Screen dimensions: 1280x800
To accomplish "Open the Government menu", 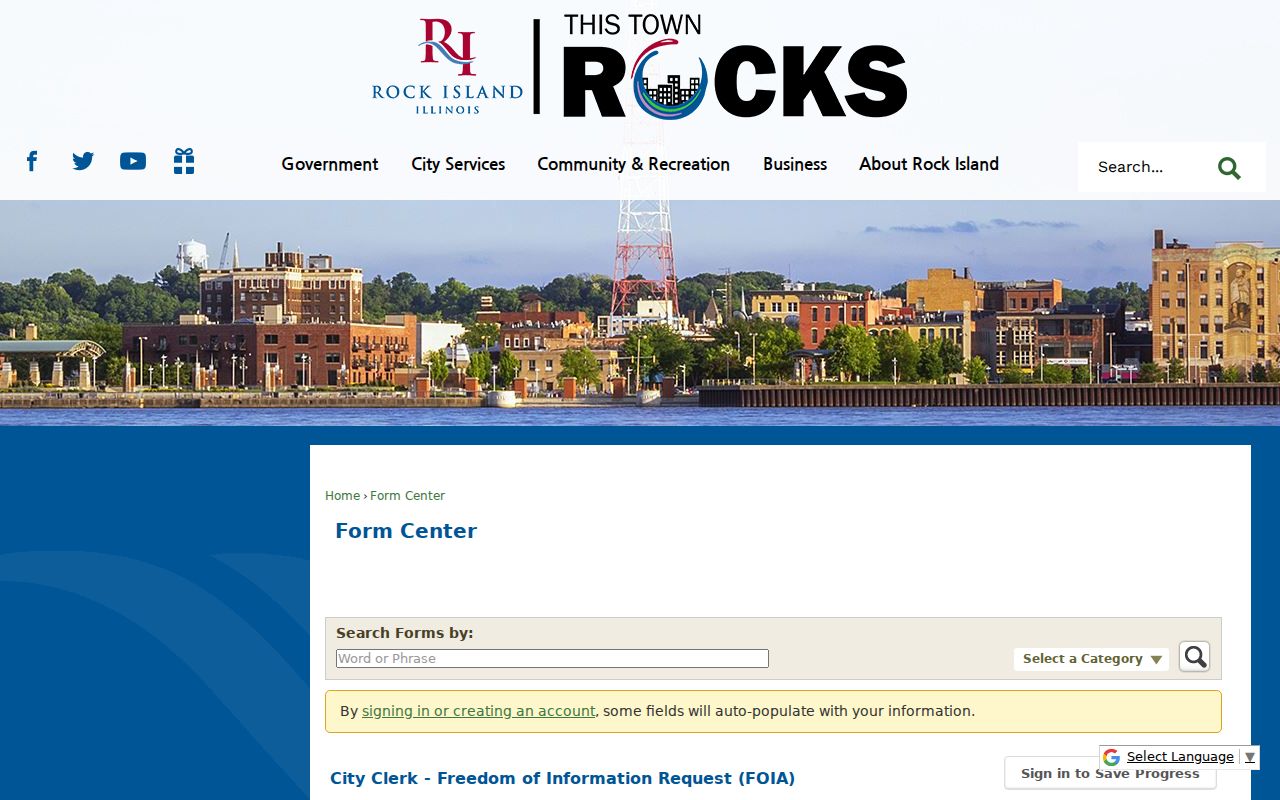I will [x=330, y=164].
